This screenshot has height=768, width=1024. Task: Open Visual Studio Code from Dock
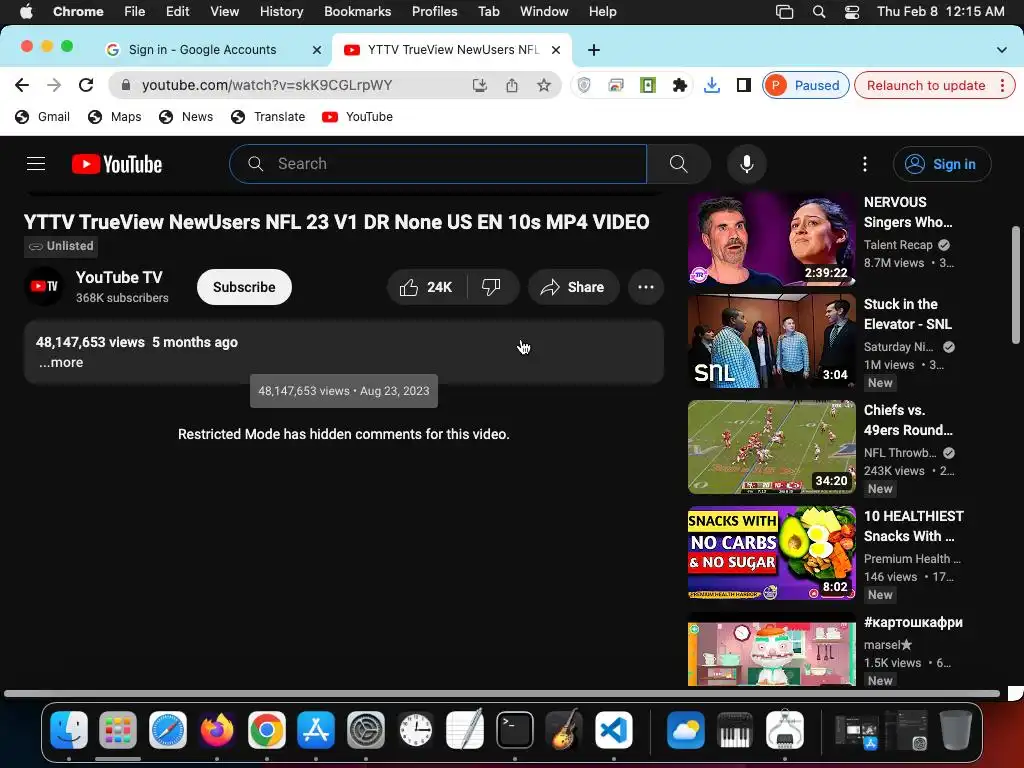[613, 730]
